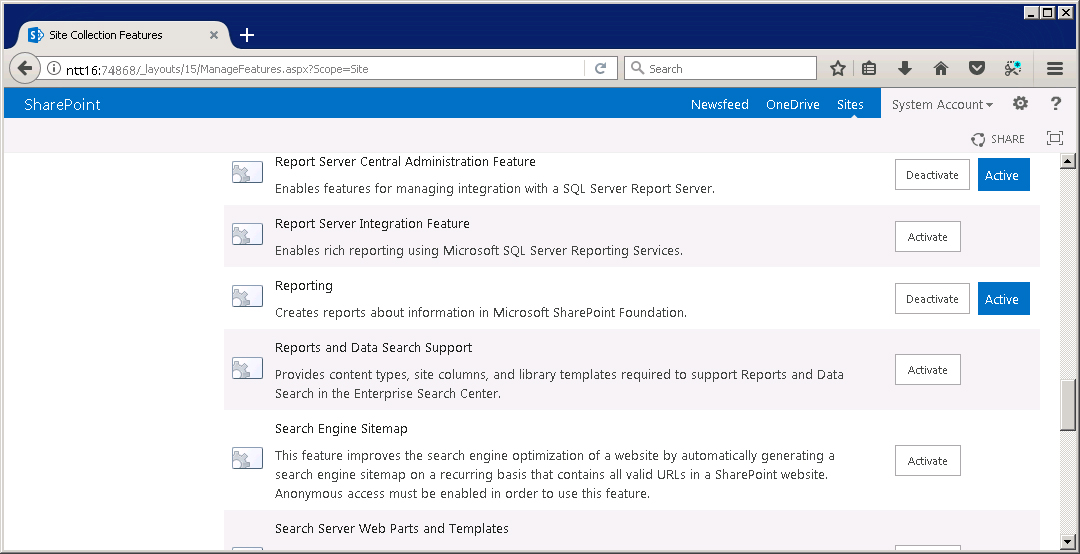
Task: Click the page scrollbar up arrow
Action: [x=1068, y=162]
